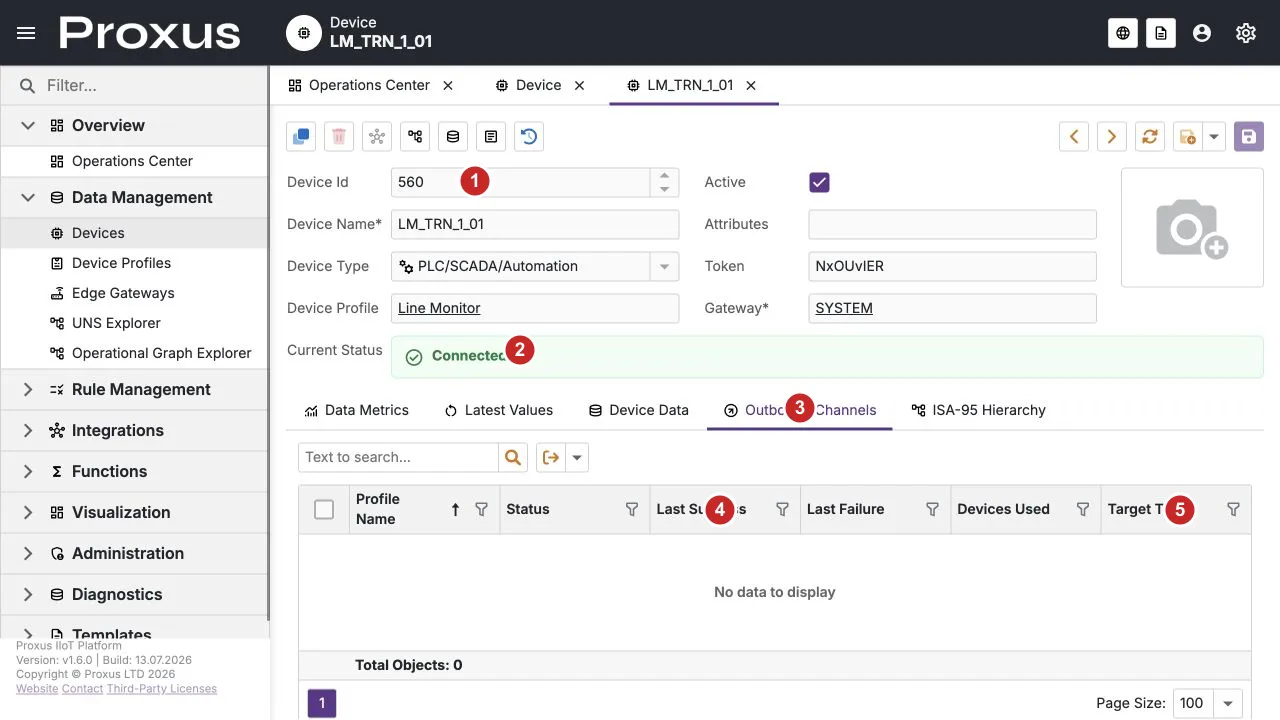Click the device chip icon in header

tap(304, 33)
